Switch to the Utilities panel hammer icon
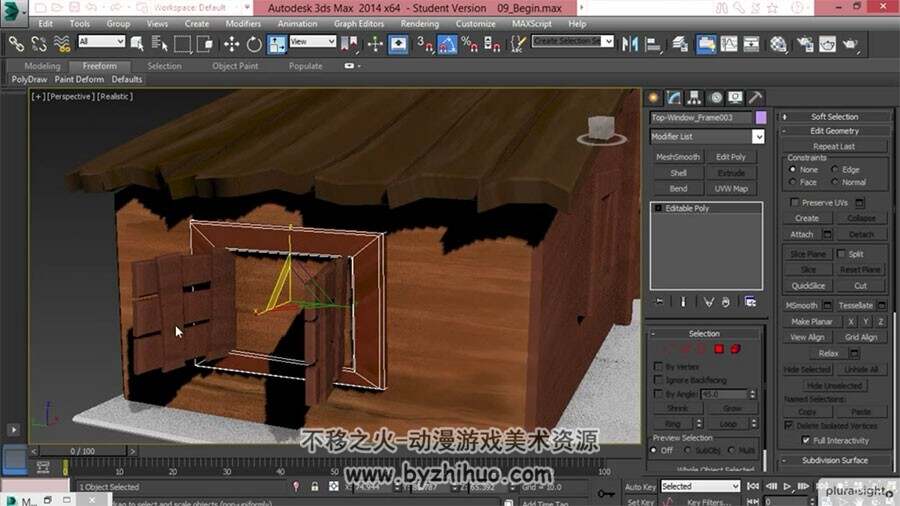Screen dimensions: 900x506 755,98
